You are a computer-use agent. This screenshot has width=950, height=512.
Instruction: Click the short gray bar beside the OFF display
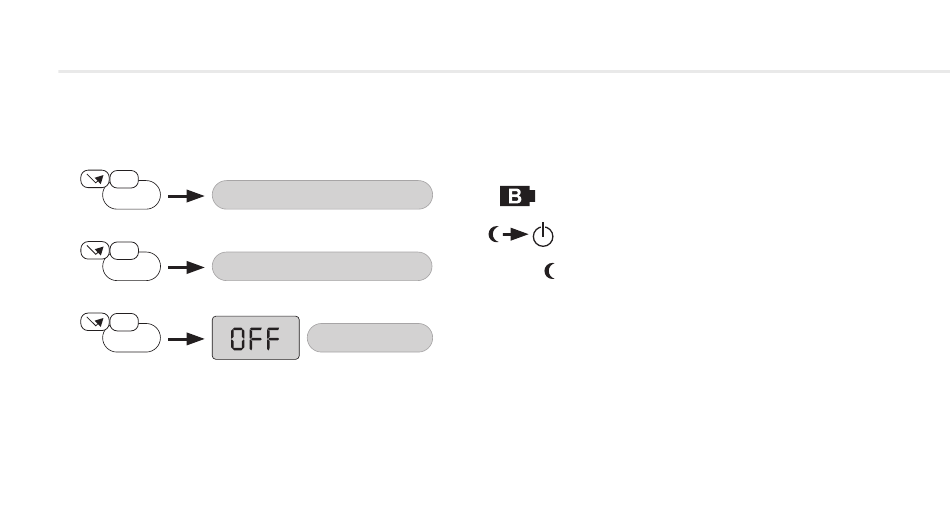click(x=370, y=337)
